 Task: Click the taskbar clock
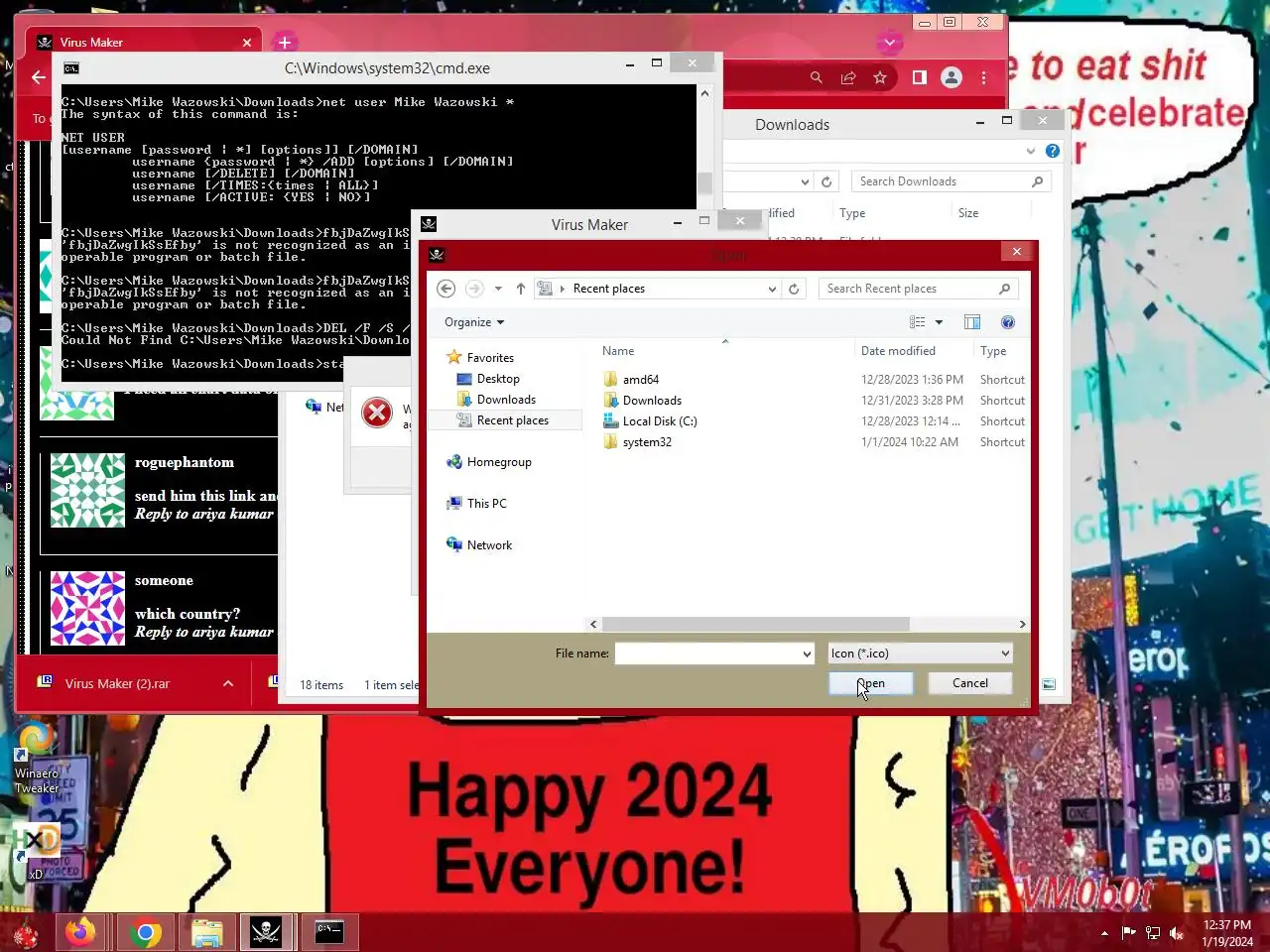click(1227, 933)
